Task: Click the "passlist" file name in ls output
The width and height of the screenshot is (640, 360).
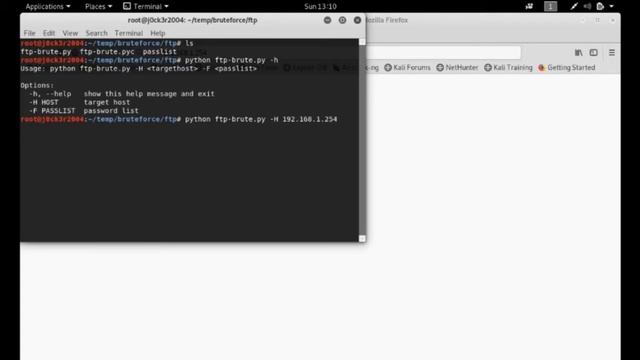Action: [x=160, y=52]
